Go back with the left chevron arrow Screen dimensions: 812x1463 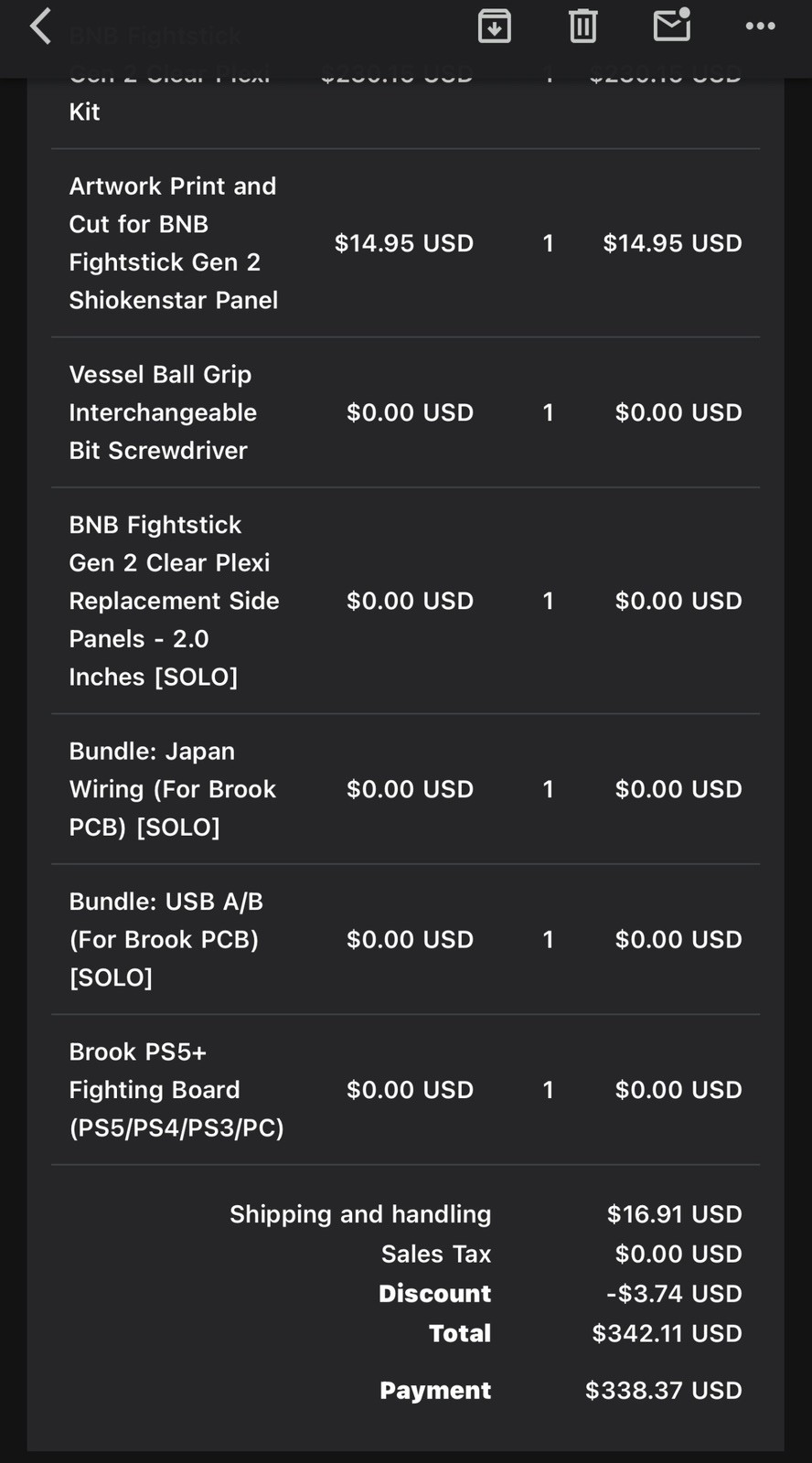click(40, 27)
